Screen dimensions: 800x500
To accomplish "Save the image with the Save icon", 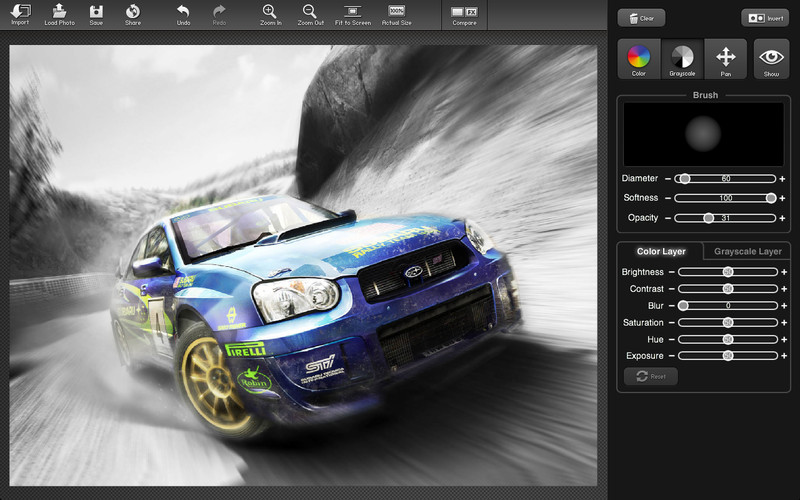I will pyautogui.click(x=96, y=13).
